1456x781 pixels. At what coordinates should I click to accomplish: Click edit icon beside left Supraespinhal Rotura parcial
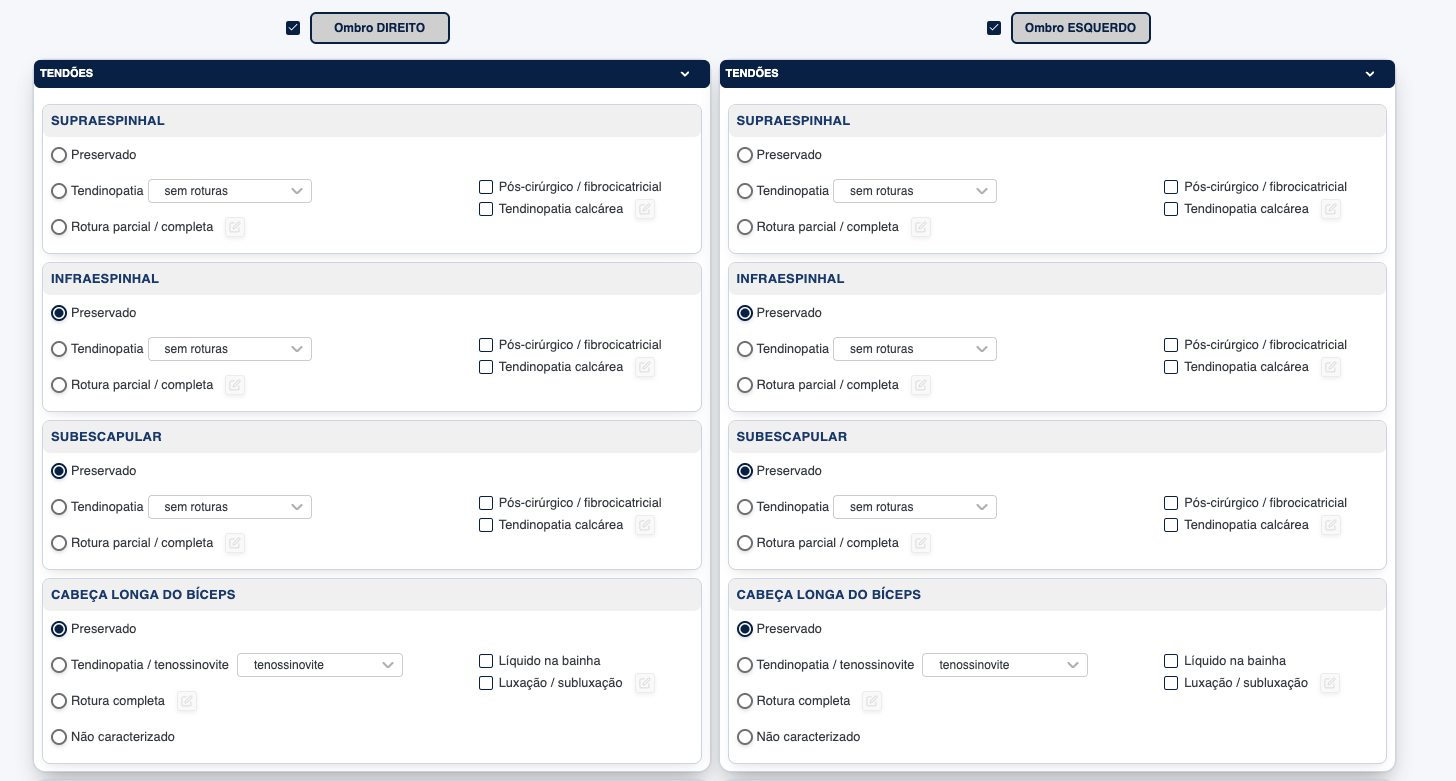point(921,227)
